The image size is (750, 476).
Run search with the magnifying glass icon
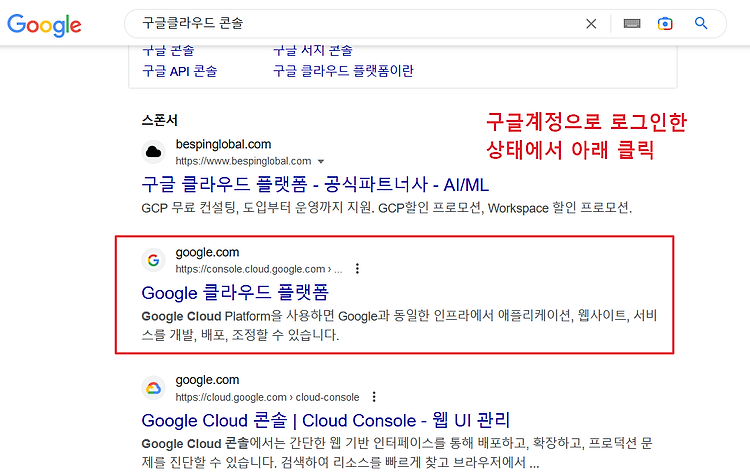[x=701, y=23]
